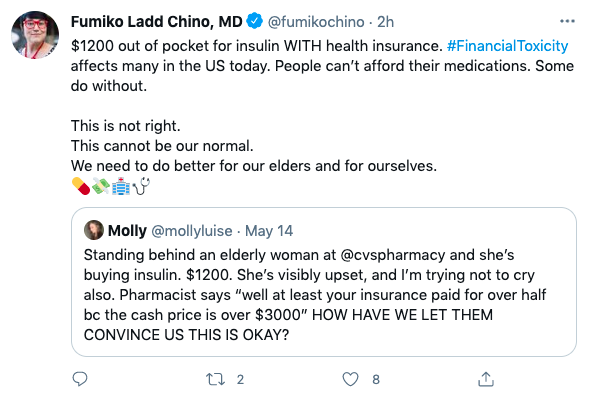Click the blue verified badge
The image size is (593, 396).
(255, 21)
